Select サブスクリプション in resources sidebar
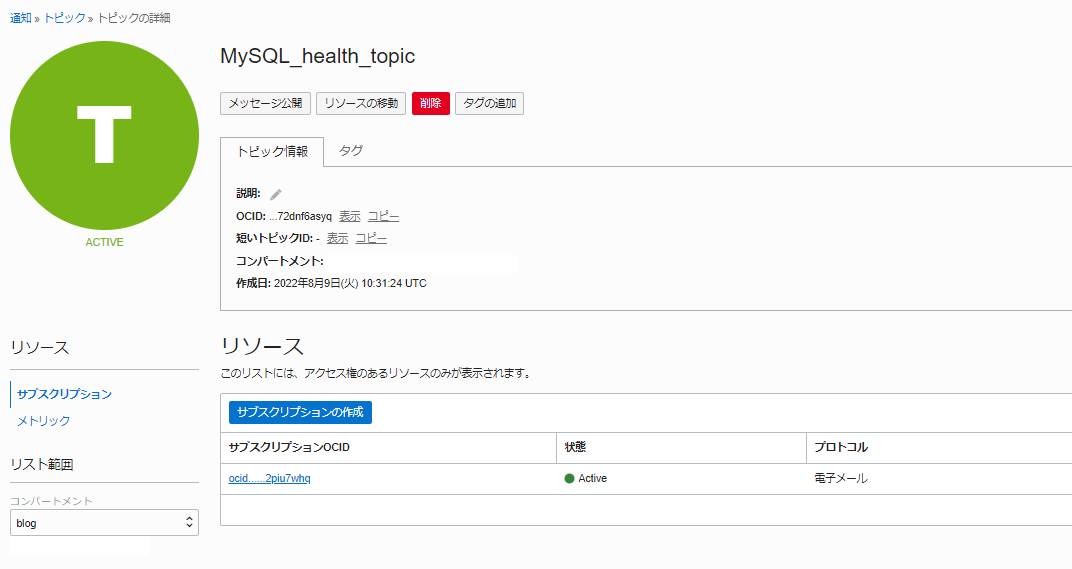The height and width of the screenshot is (569, 1072). point(64,394)
